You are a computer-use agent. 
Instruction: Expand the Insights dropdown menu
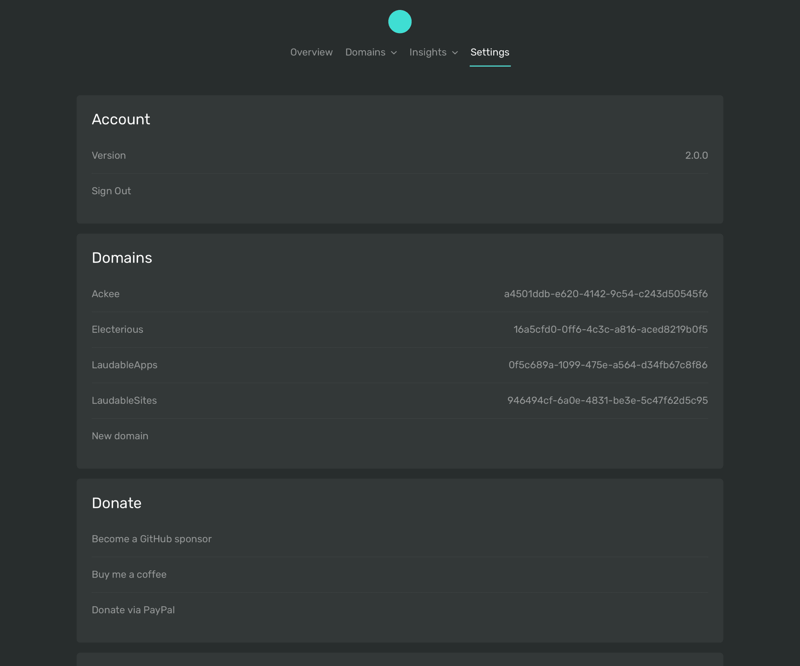pyautogui.click(x=433, y=53)
